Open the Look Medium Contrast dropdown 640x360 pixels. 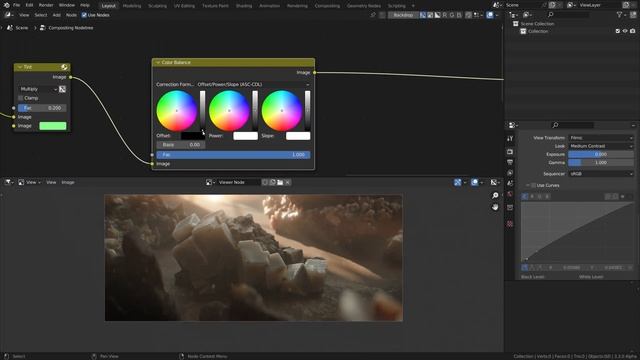click(601, 146)
